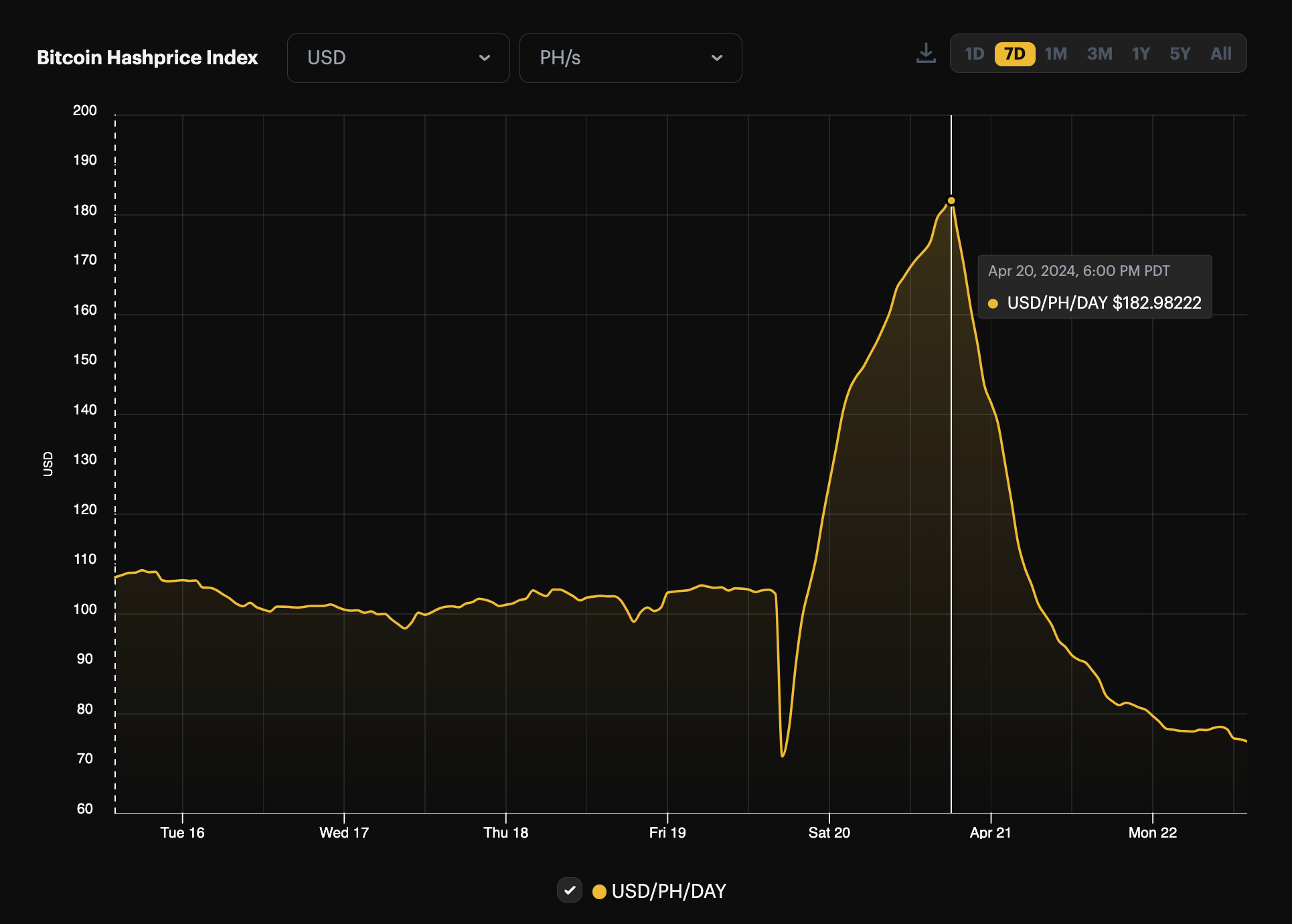Open the PH/s unit dropdown
This screenshot has width=1292, height=924.
coord(630,58)
